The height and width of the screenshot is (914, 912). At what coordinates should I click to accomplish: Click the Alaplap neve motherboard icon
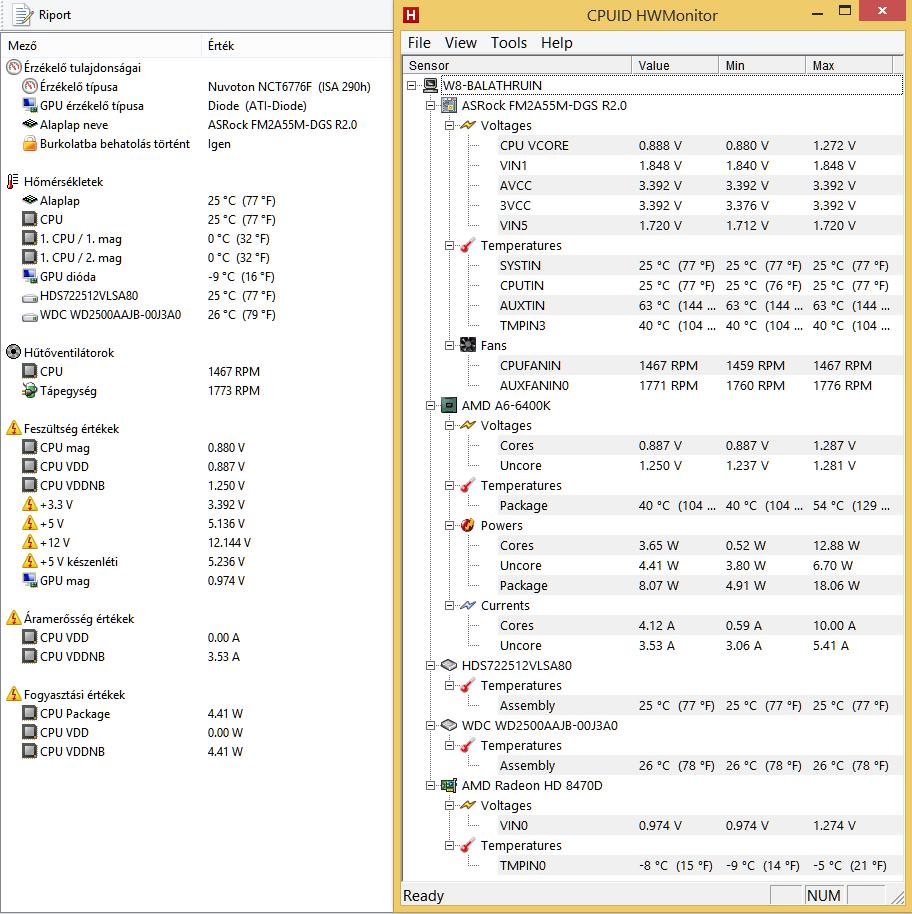(x=30, y=124)
